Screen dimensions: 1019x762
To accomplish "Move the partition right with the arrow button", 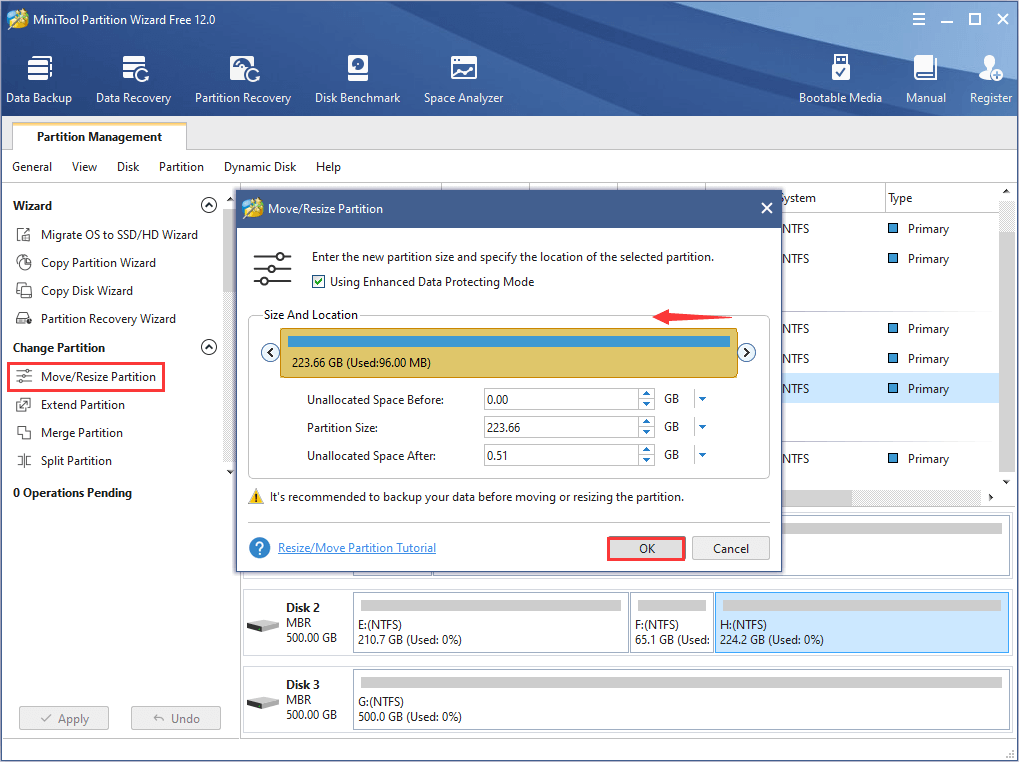I will pos(747,353).
